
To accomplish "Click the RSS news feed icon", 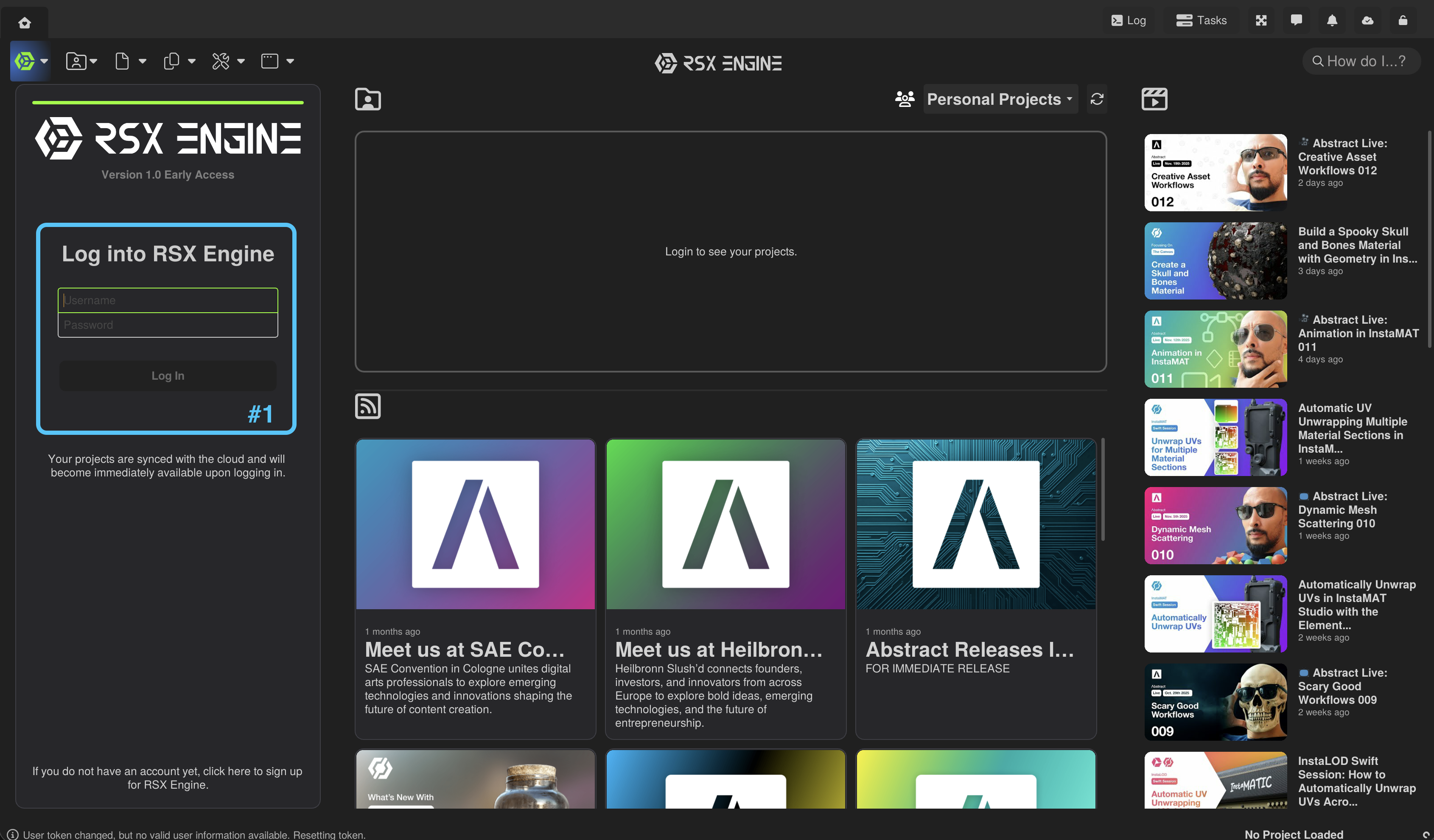I will point(367,406).
